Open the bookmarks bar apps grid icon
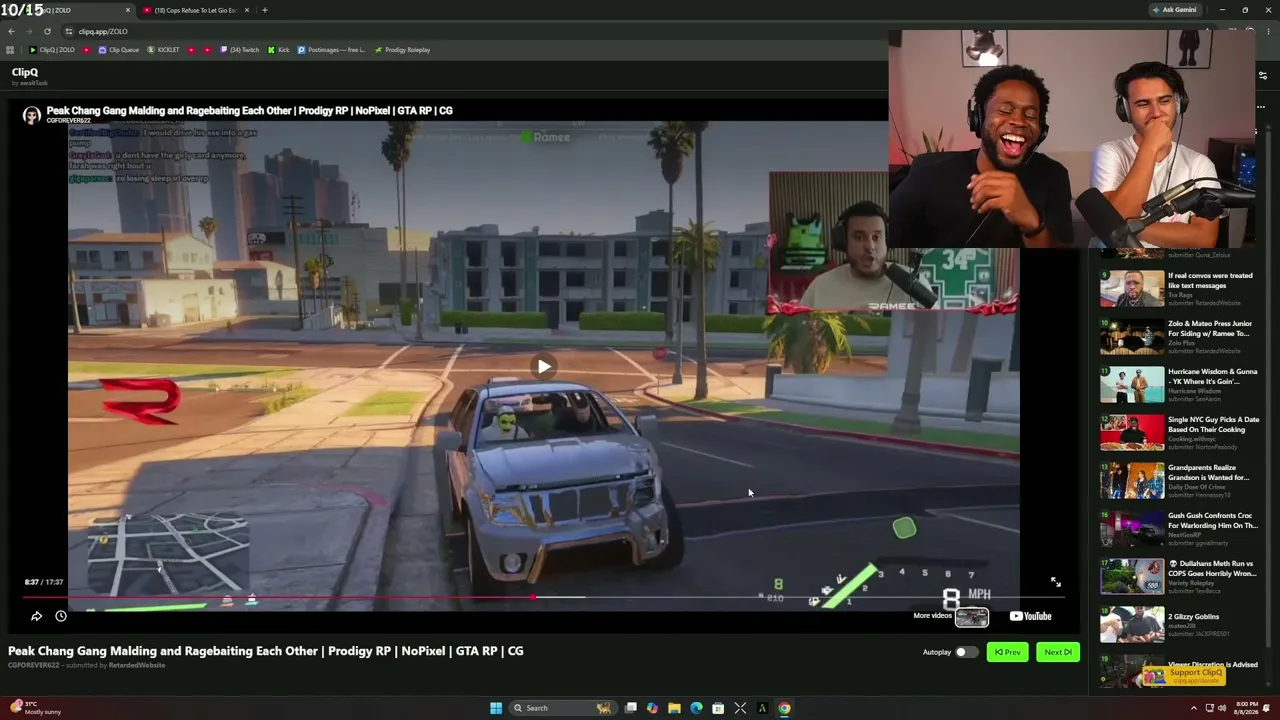Image resolution: width=1280 pixels, height=720 pixels. 10,50
